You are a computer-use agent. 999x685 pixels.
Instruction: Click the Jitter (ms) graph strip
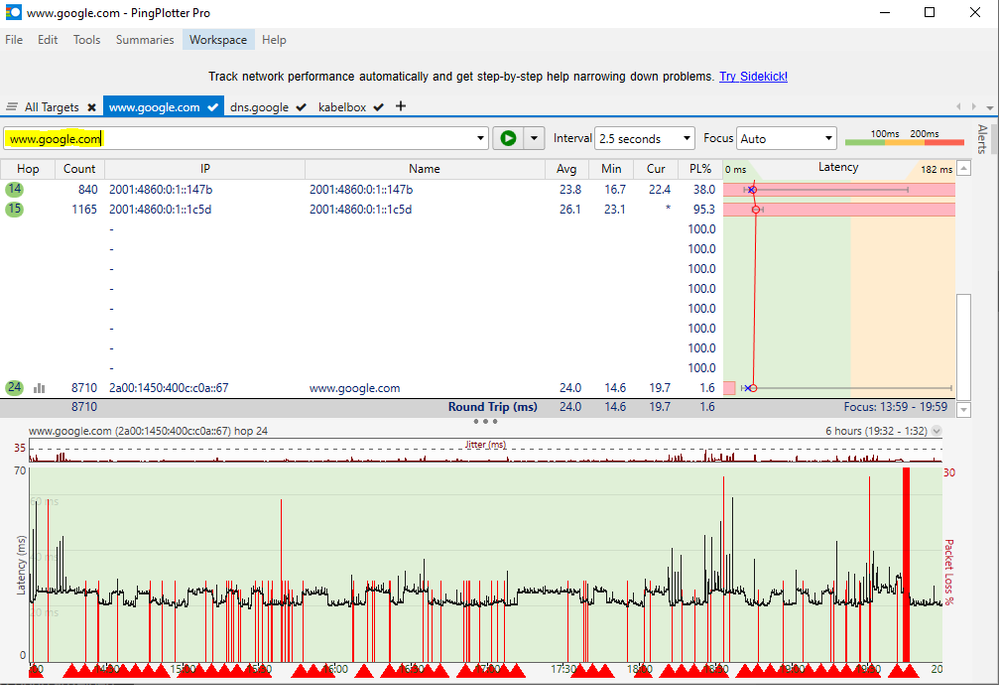pos(485,450)
